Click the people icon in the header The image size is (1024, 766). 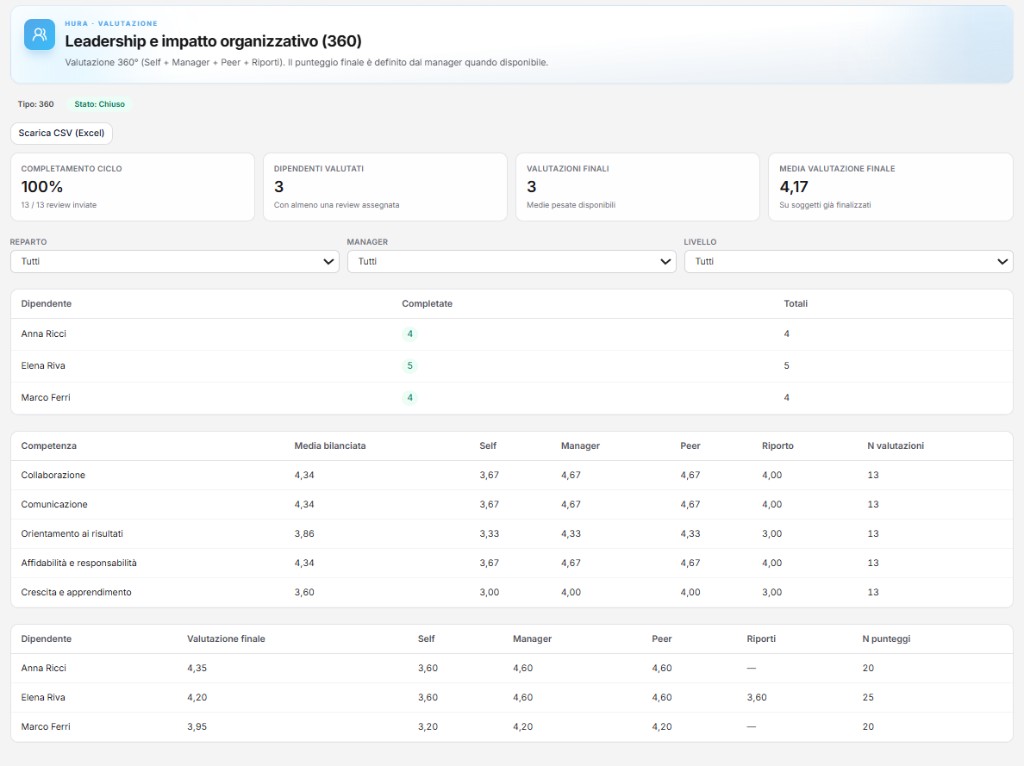point(40,34)
